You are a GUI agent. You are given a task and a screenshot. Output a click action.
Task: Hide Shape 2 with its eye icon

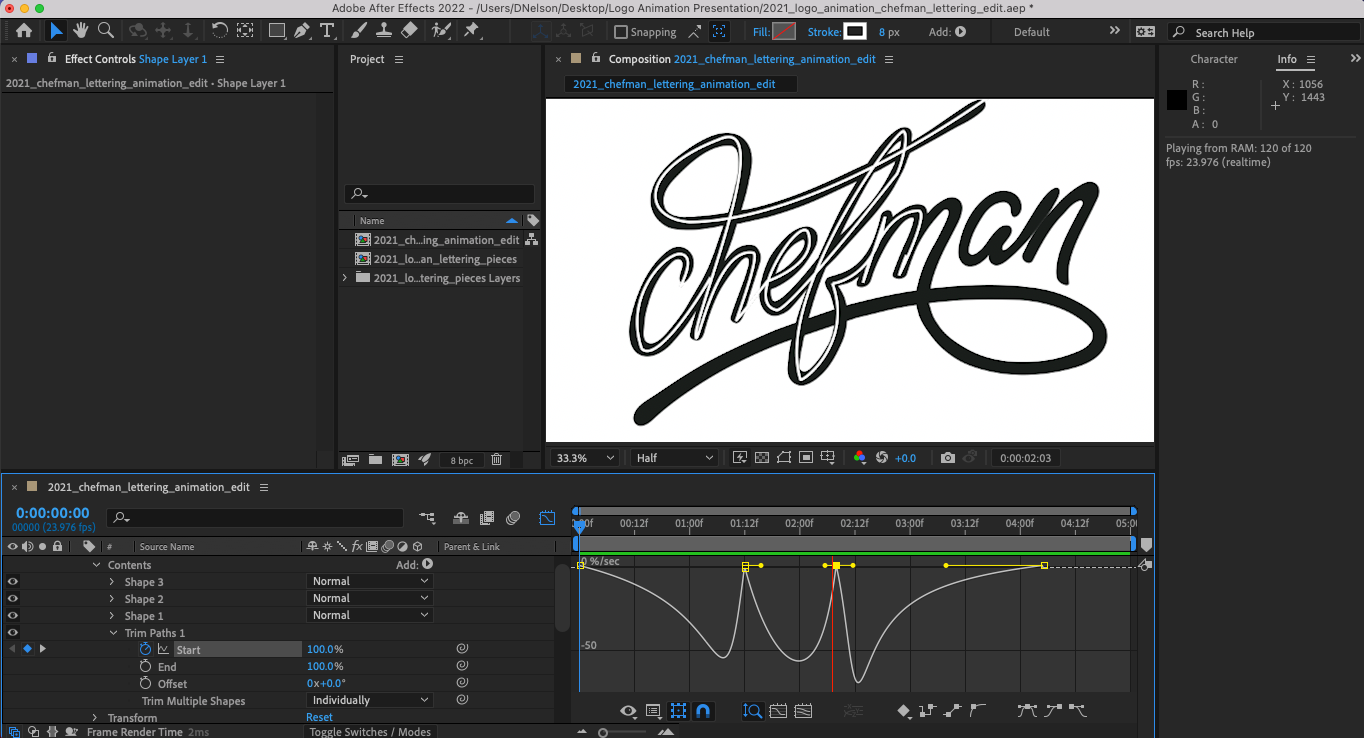13,599
